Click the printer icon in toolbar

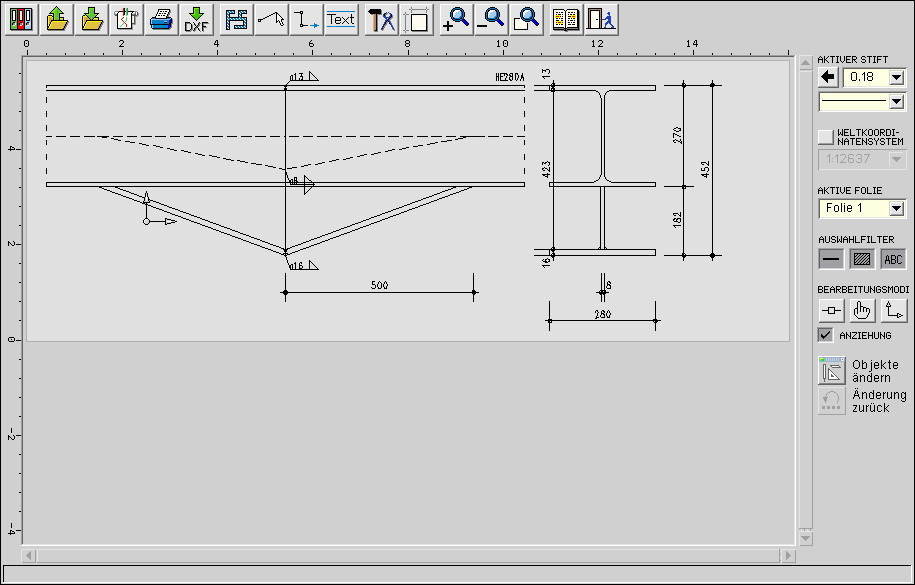tap(161, 19)
